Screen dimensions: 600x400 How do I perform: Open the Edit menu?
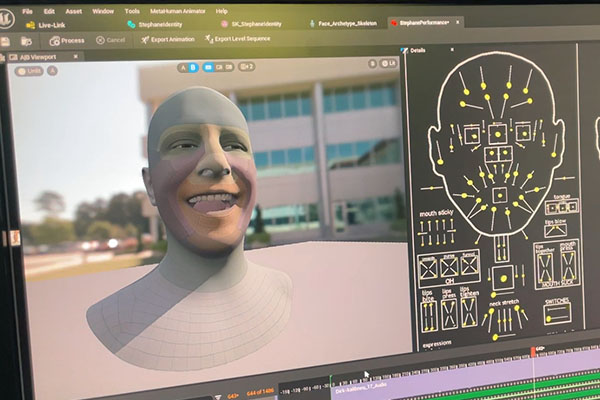tap(49, 11)
